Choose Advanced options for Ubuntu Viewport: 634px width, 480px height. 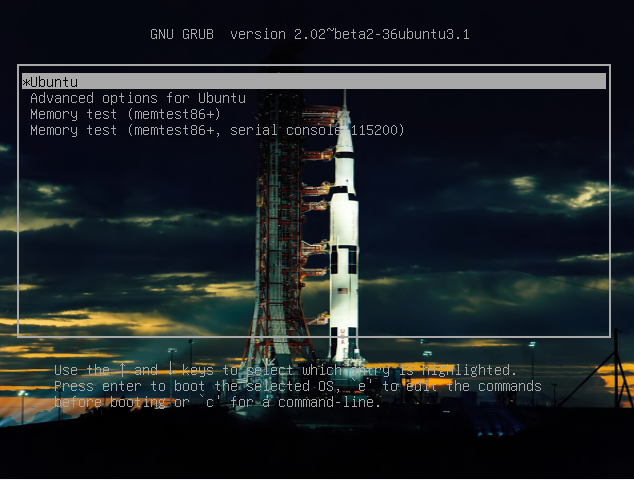(x=137, y=98)
